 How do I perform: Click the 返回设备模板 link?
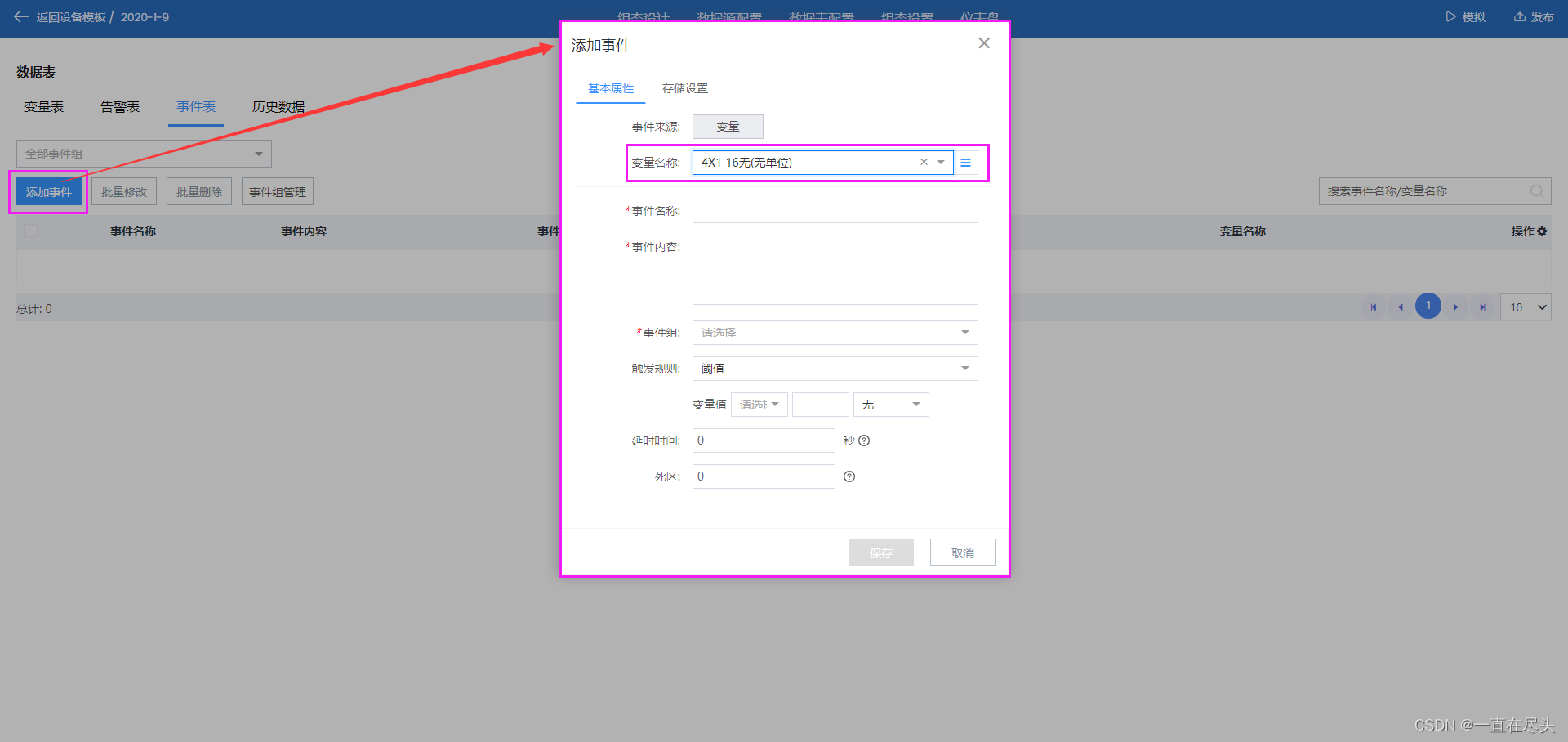pos(71,17)
